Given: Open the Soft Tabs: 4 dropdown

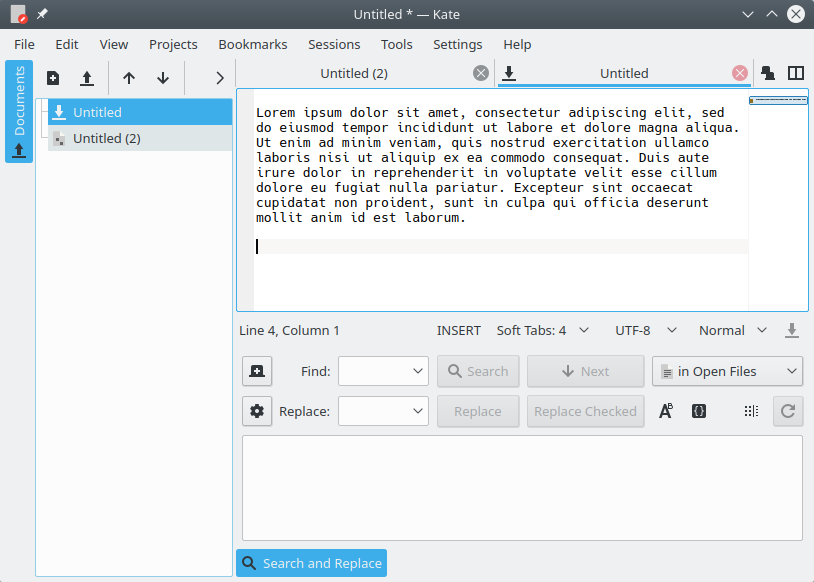Looking at the screenshot, I should coord(542,331).
